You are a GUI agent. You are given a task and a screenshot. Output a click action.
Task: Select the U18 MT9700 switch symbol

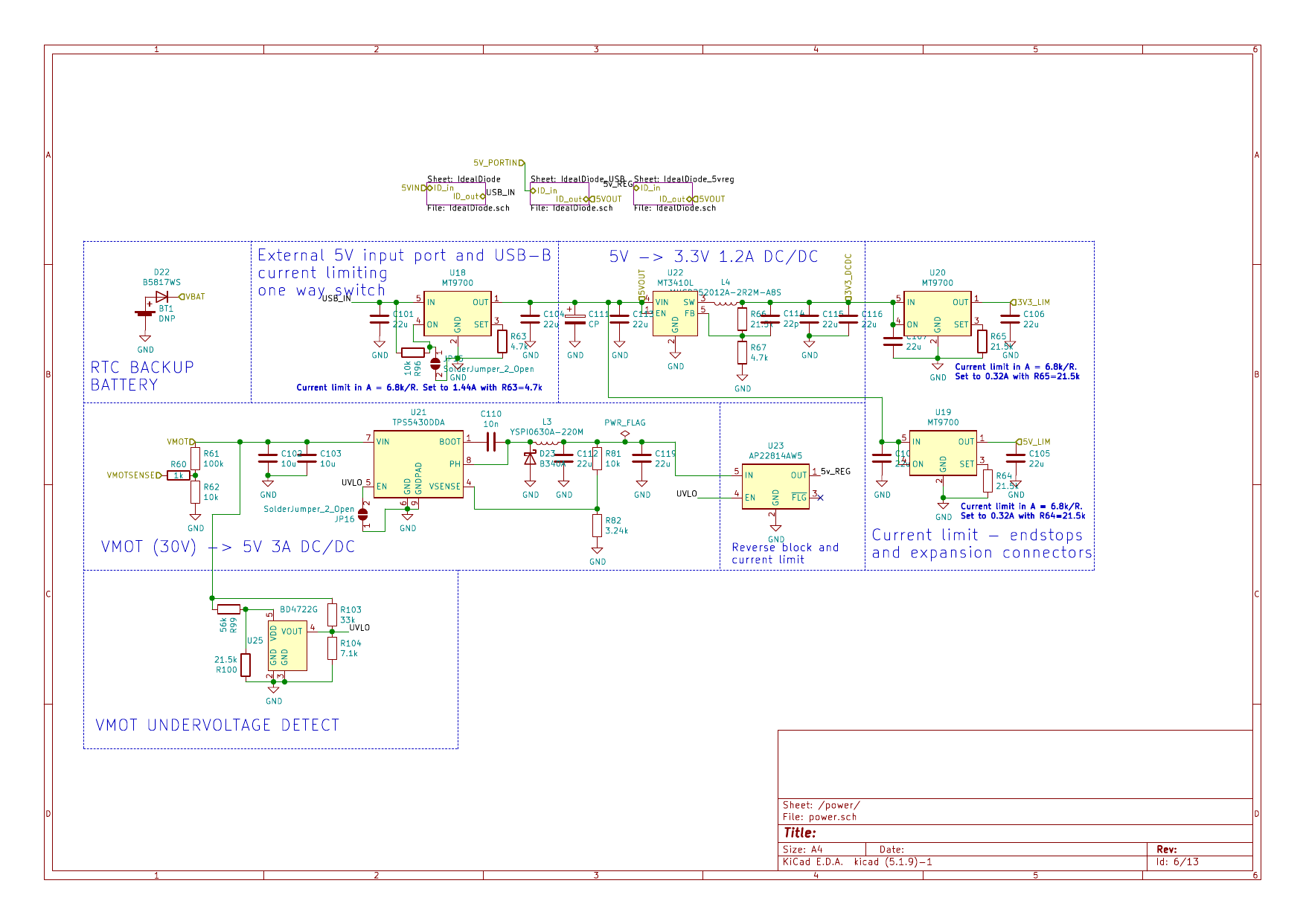(x=457, y=313)
